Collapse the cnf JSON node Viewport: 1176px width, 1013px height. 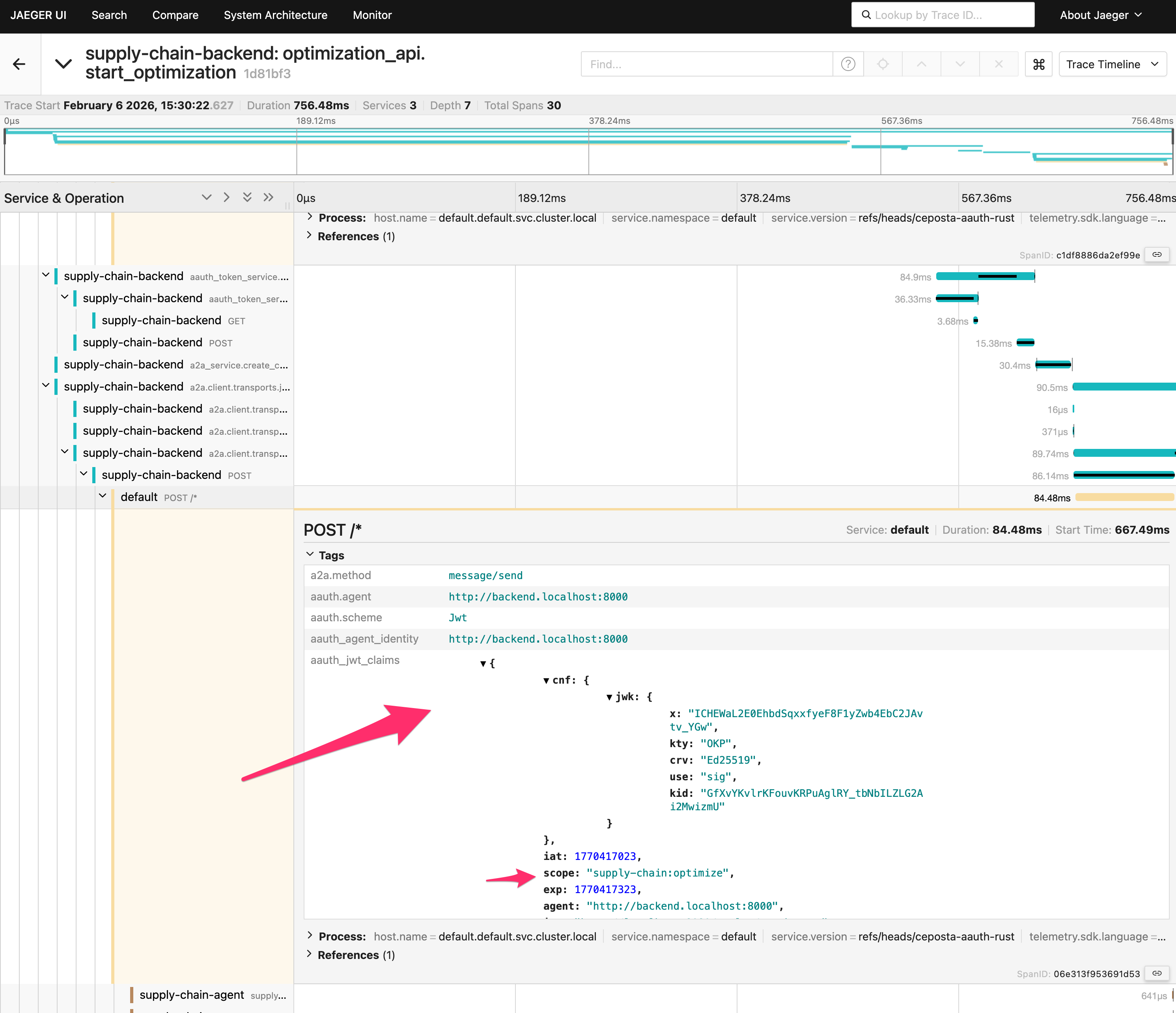[x=546, y=680]
